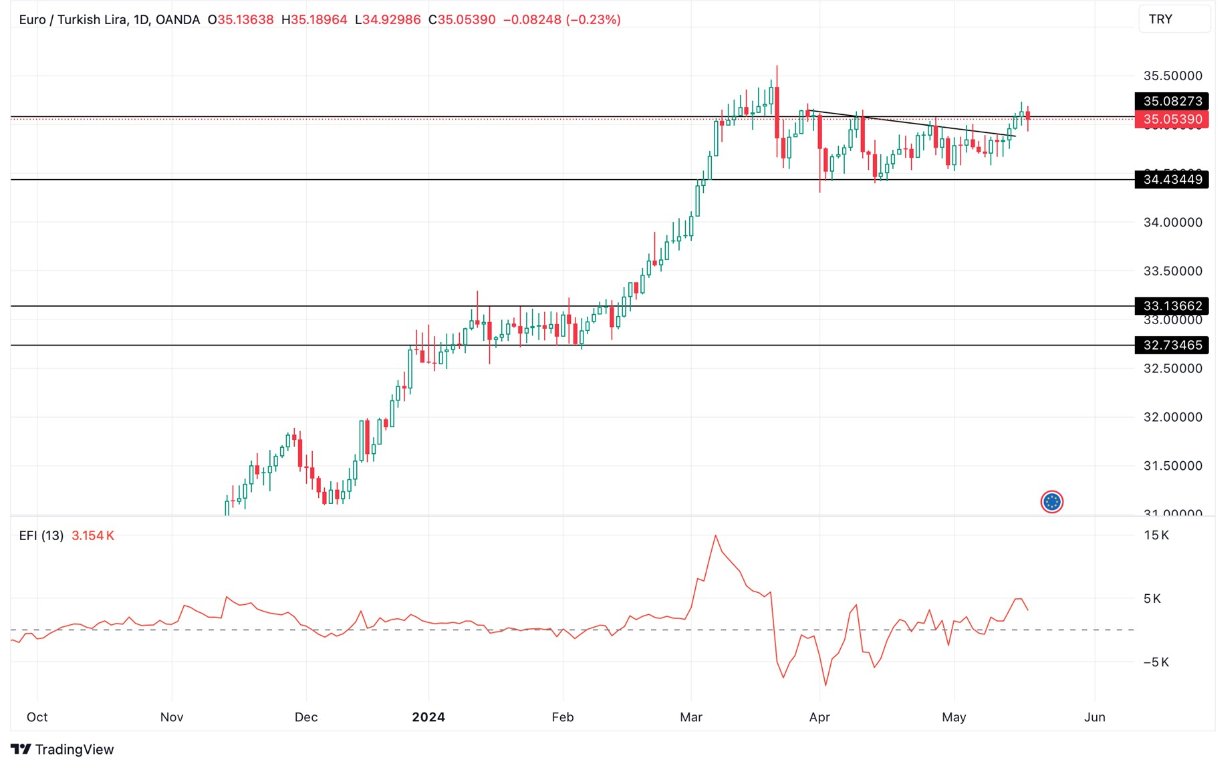Screen dimensions: 1225x768
Task: Open the 1D timeframe selector in legend
Action: (x=141, y=18)
